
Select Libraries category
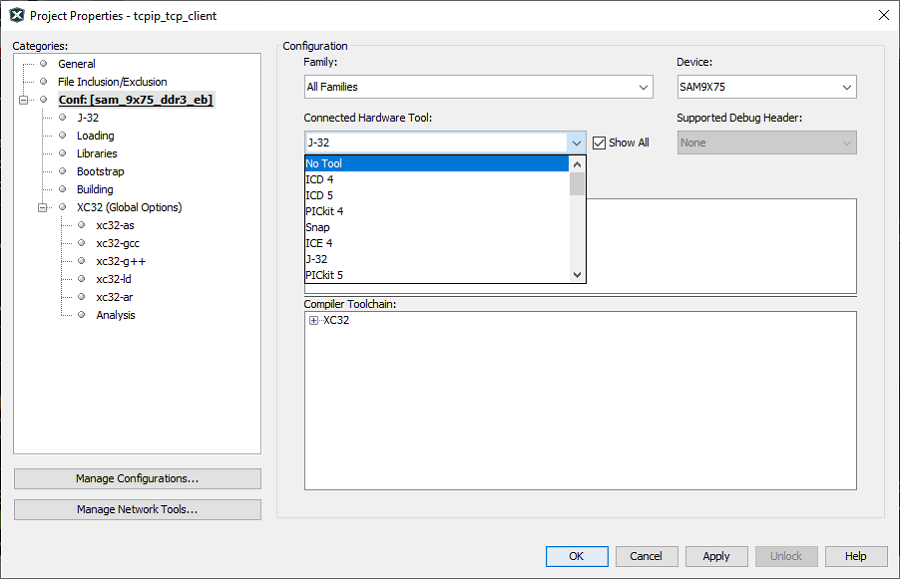(x=97, y=153)
